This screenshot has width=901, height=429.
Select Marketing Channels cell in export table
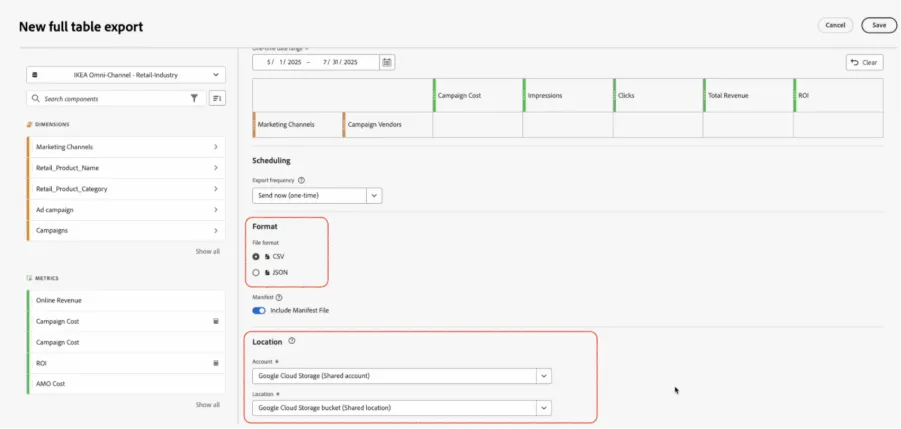point(298,125)
